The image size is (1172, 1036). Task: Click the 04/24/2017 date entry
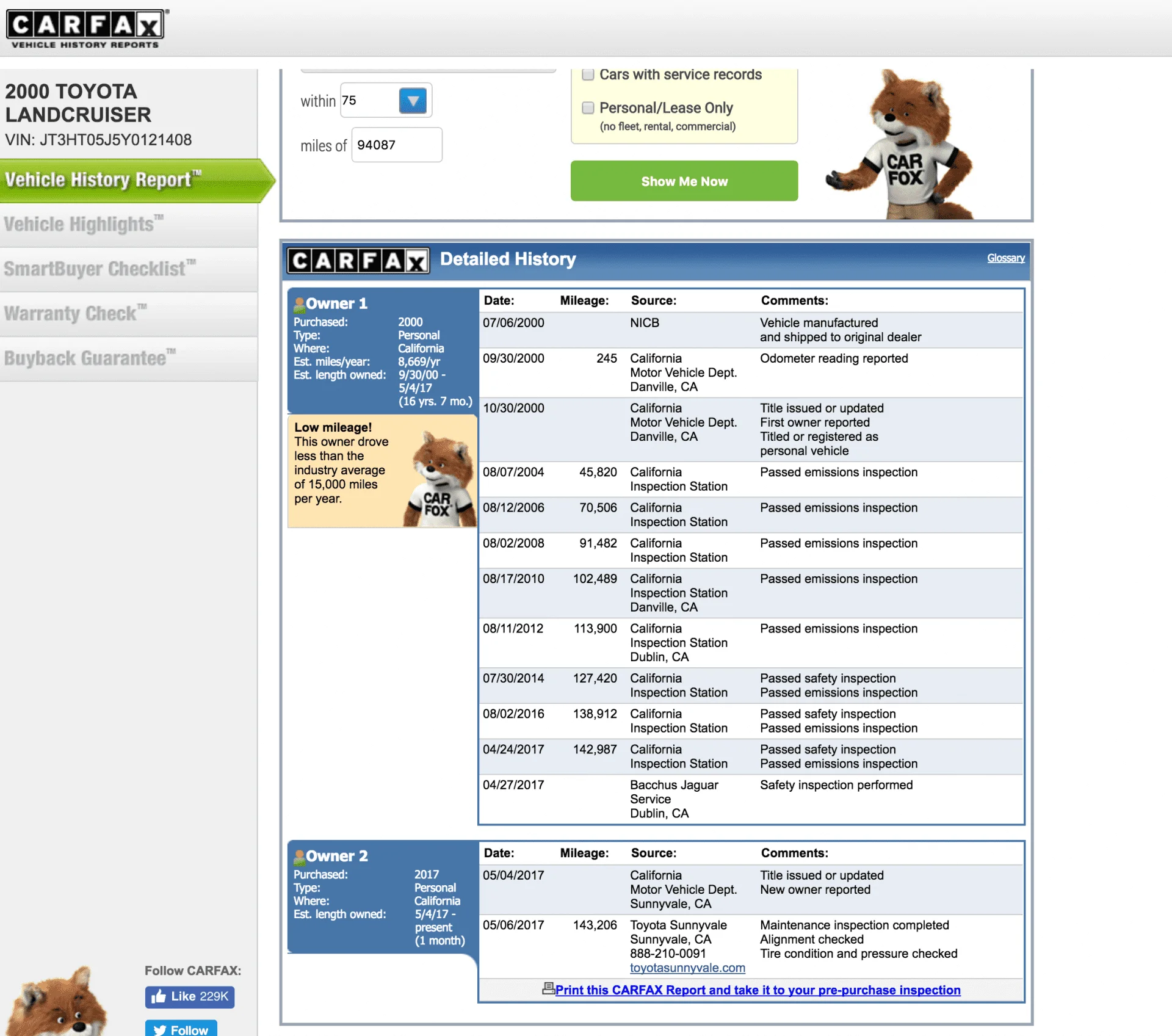point(513,750)
